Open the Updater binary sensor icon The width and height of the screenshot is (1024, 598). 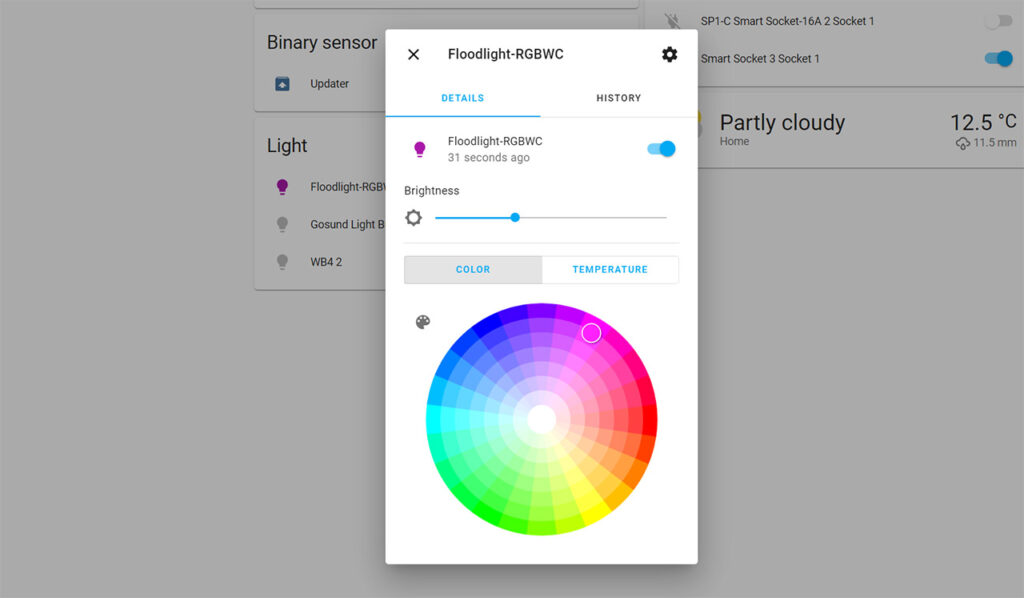click(283, 84)
